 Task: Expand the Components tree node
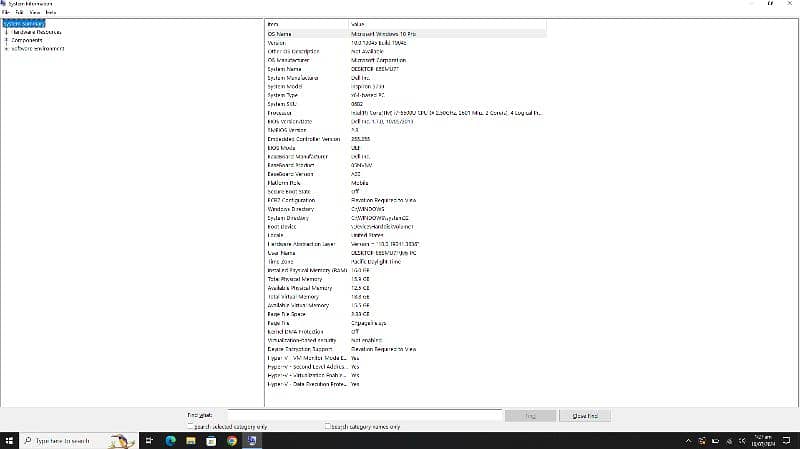coord(7,40)
